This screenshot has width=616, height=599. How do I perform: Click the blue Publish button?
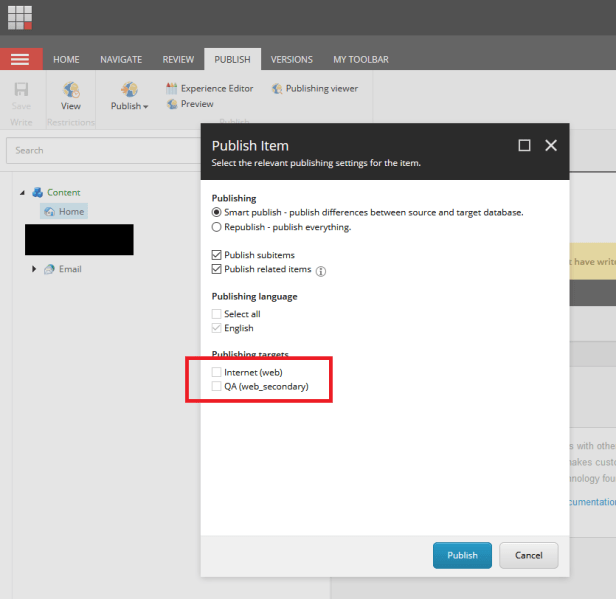(462, 555)
